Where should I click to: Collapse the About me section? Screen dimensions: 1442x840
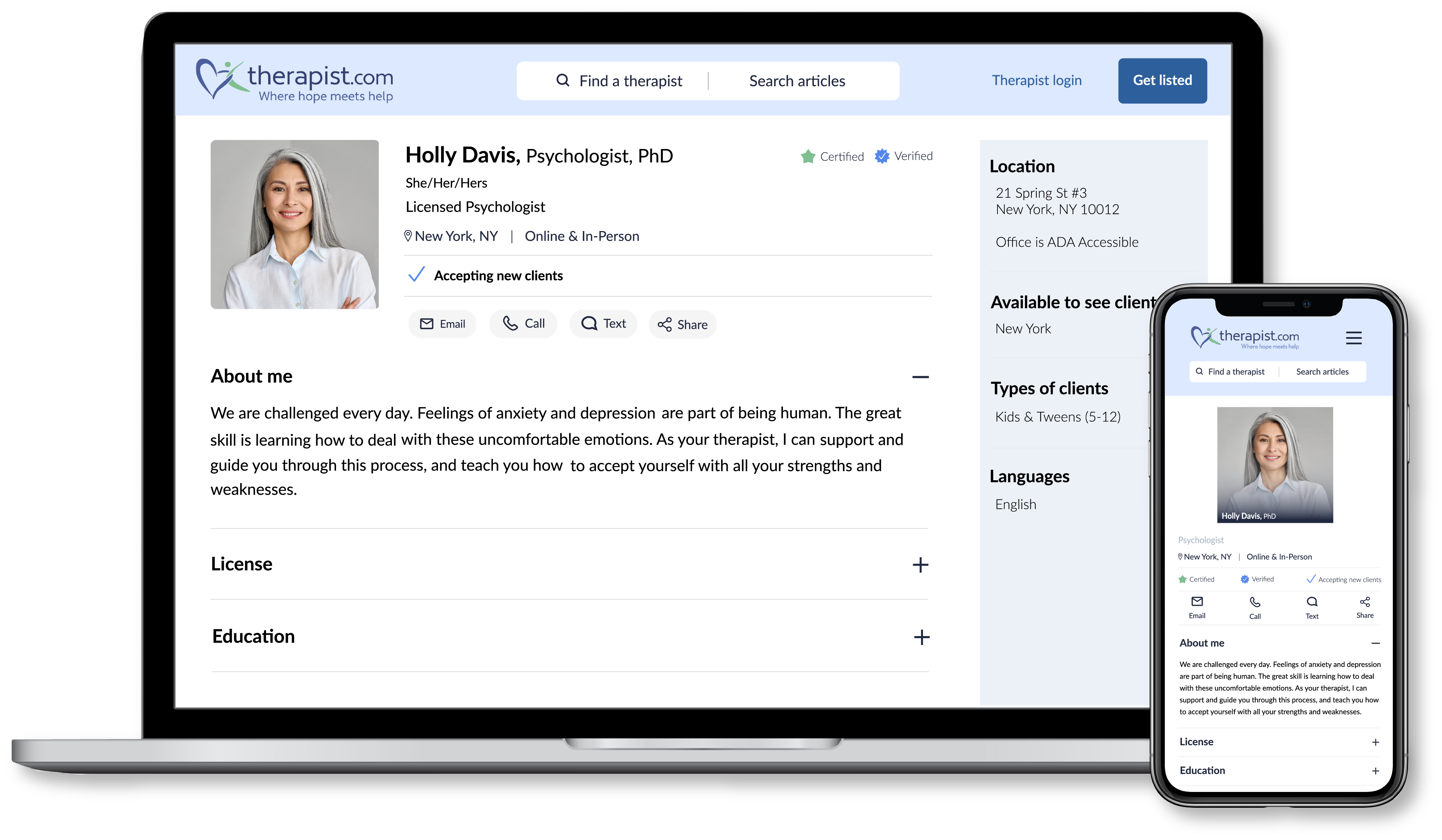[x=921, y=377]
